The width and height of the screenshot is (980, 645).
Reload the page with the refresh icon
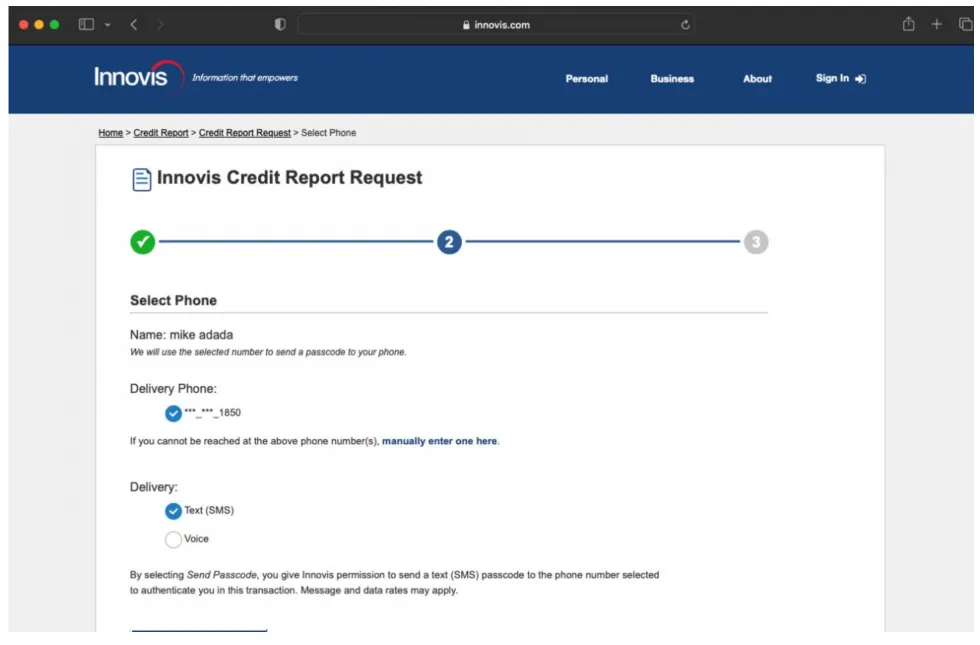(685, 24)
